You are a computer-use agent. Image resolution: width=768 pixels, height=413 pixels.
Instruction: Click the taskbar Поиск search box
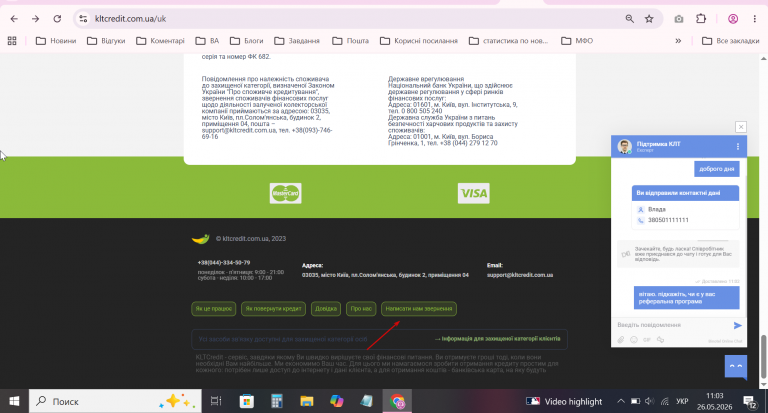coord(115,401)
